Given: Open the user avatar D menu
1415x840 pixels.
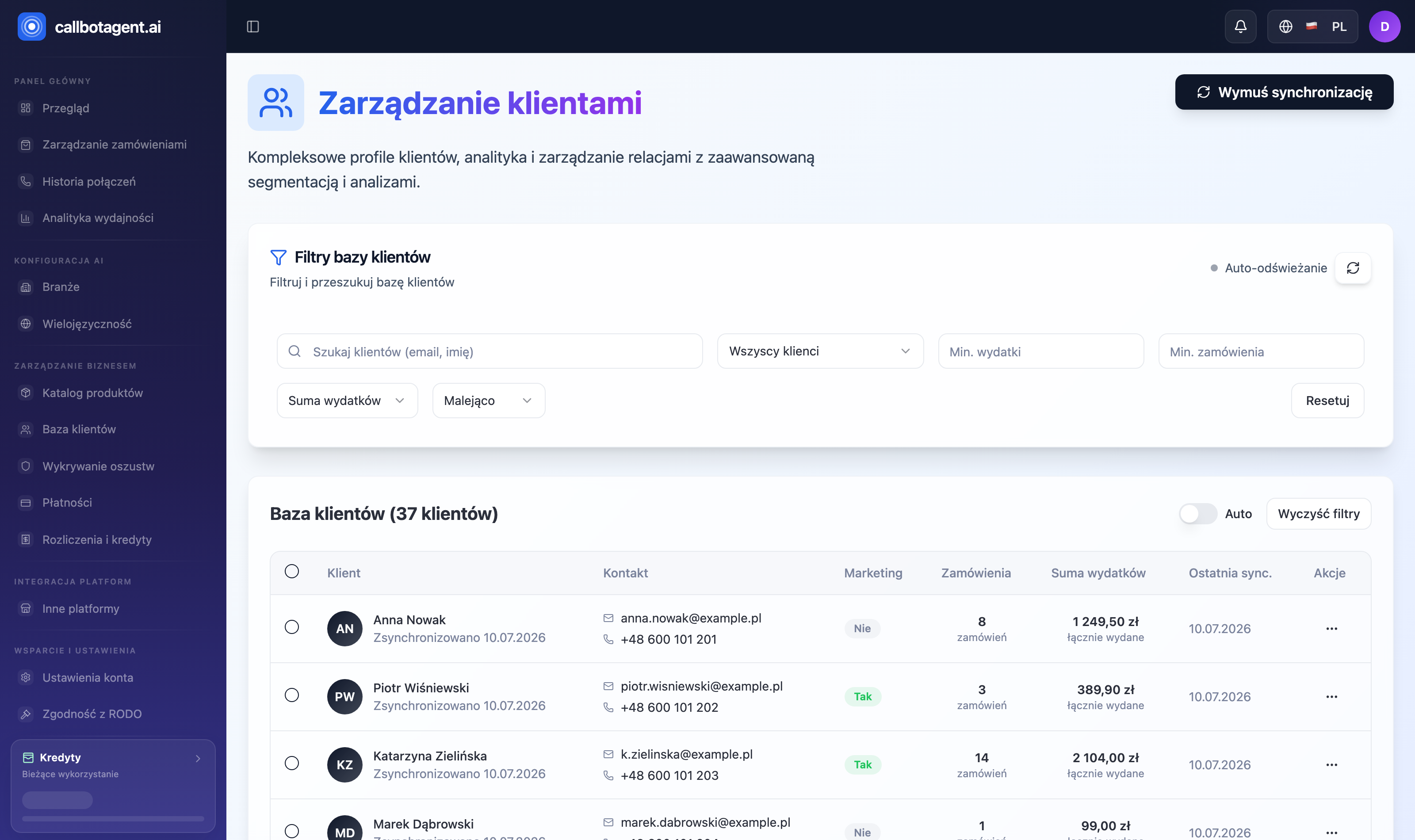Looking at the screenshot, I should 1384,27.
